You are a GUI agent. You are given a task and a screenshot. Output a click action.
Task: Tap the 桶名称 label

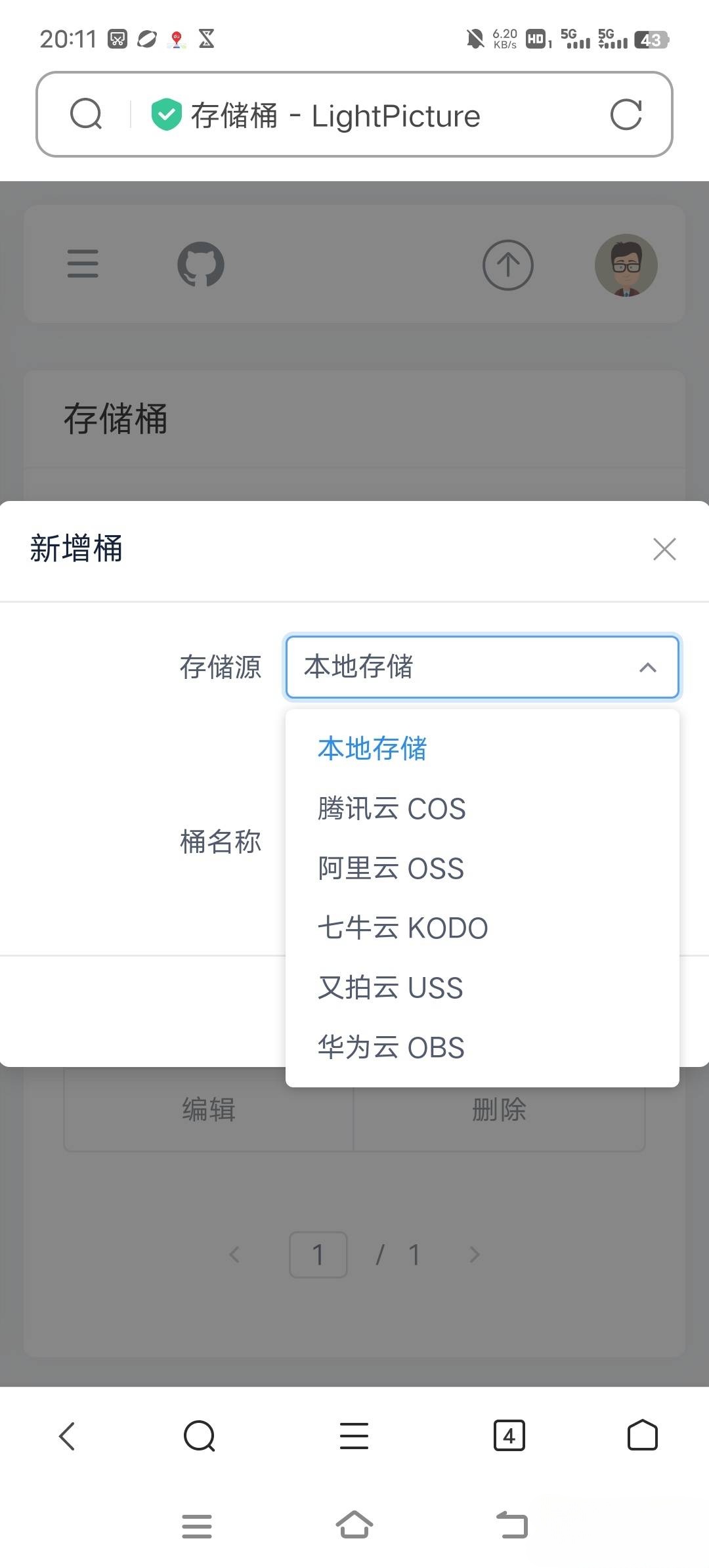[221, 841]
